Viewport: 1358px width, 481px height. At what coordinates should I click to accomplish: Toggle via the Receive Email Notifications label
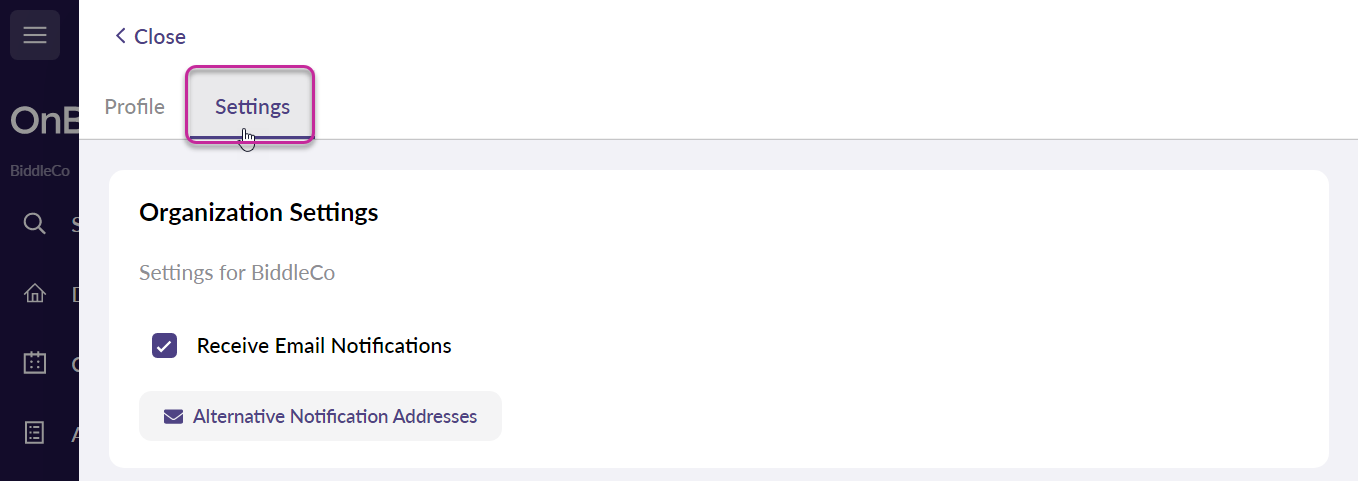[324, 346]
